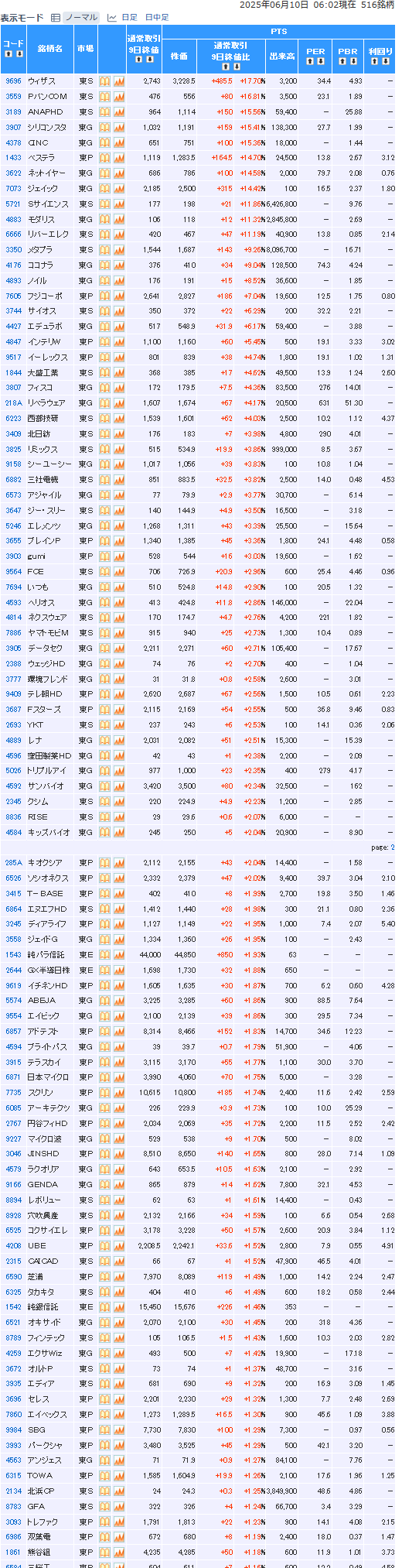Open the chart icon for TOWA
402x1568 pixels.
(x=119, y=1476)
